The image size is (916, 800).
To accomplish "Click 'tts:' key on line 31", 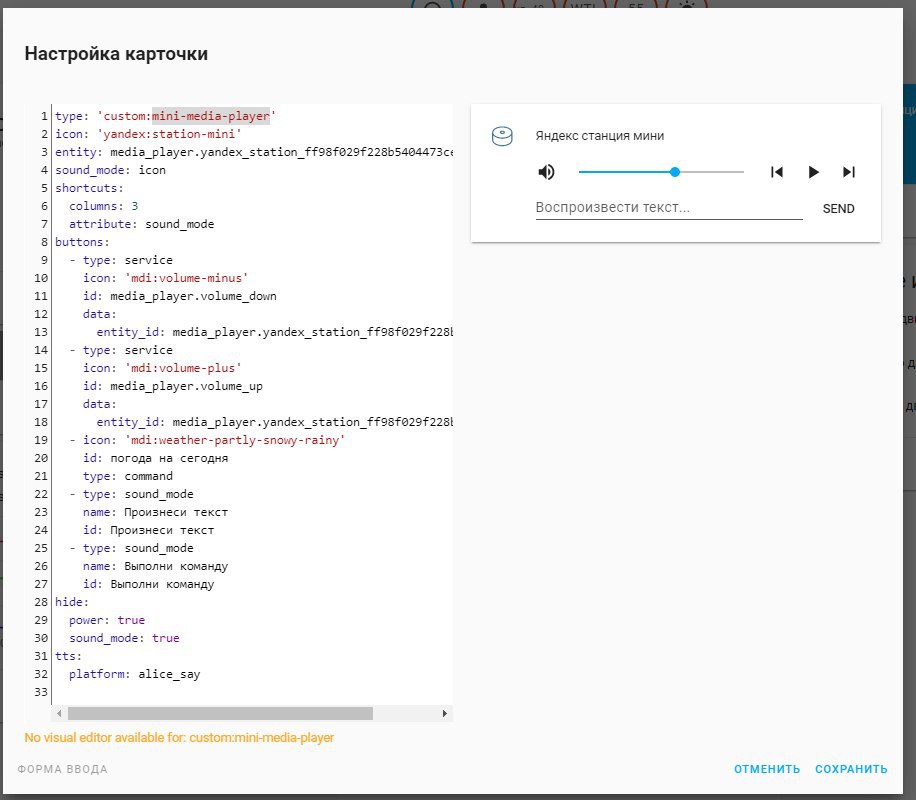I will [x=68, y=656].
